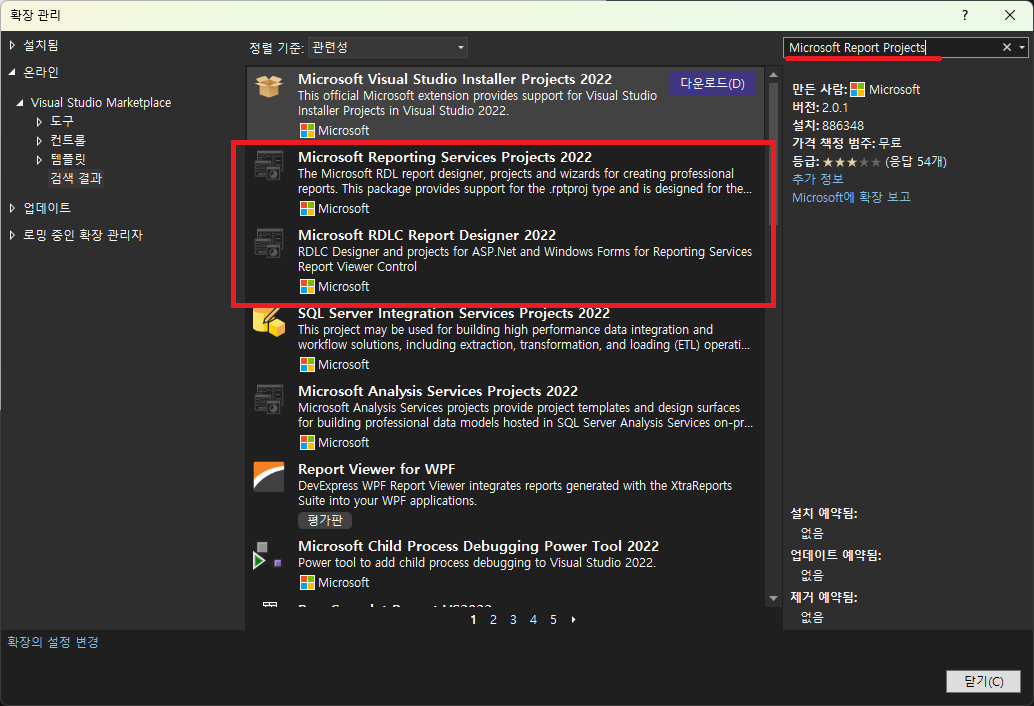The image size is (1034, 706).
Task: Open the Microsoft에 확장 보고 link
Action: pos(851,197)
